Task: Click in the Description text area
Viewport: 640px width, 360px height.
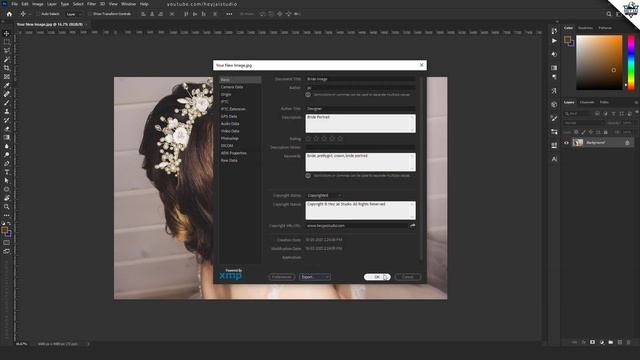Action: (361, 123)
